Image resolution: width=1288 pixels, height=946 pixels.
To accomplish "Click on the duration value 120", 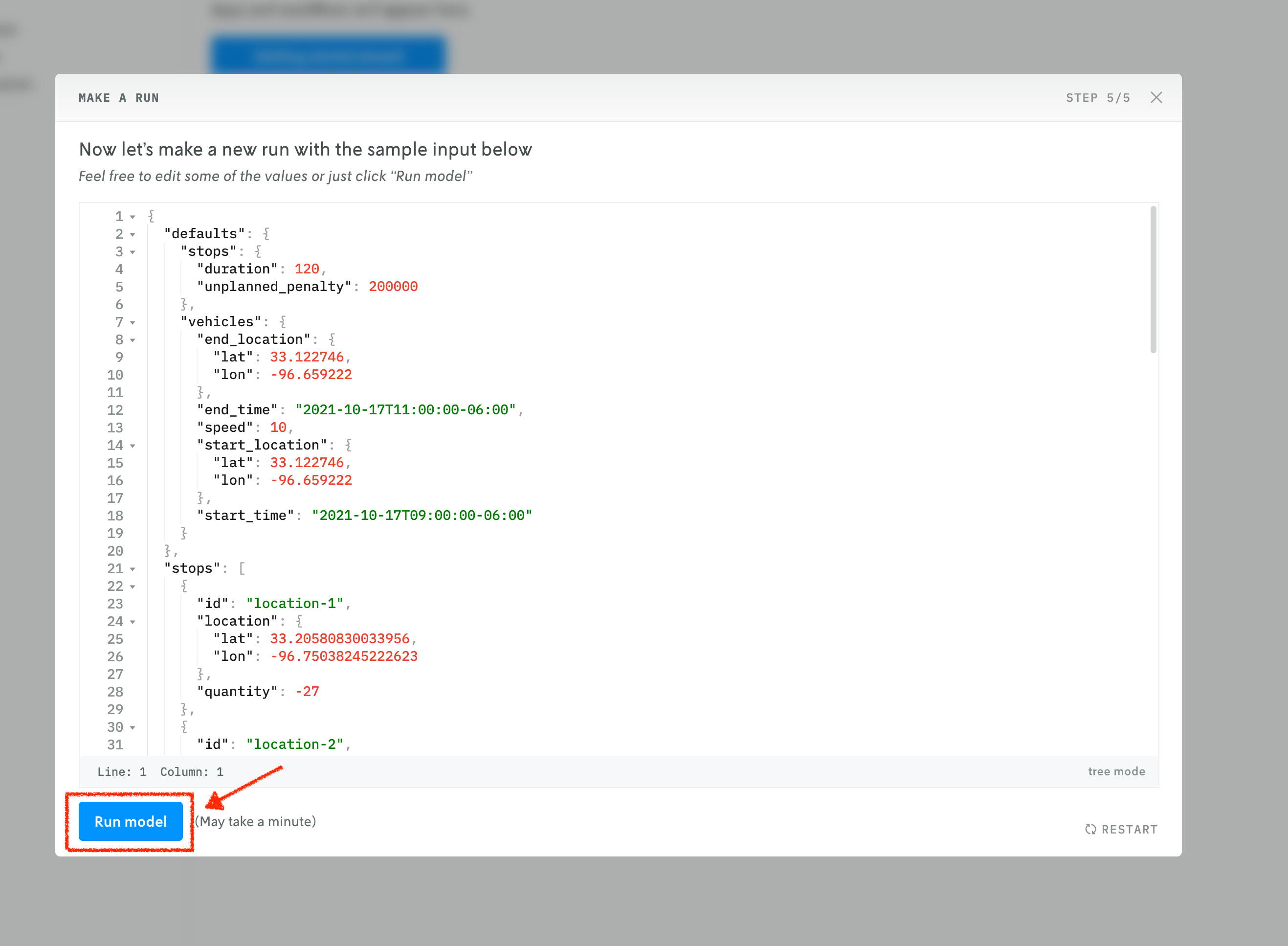I will click(307, 269).
